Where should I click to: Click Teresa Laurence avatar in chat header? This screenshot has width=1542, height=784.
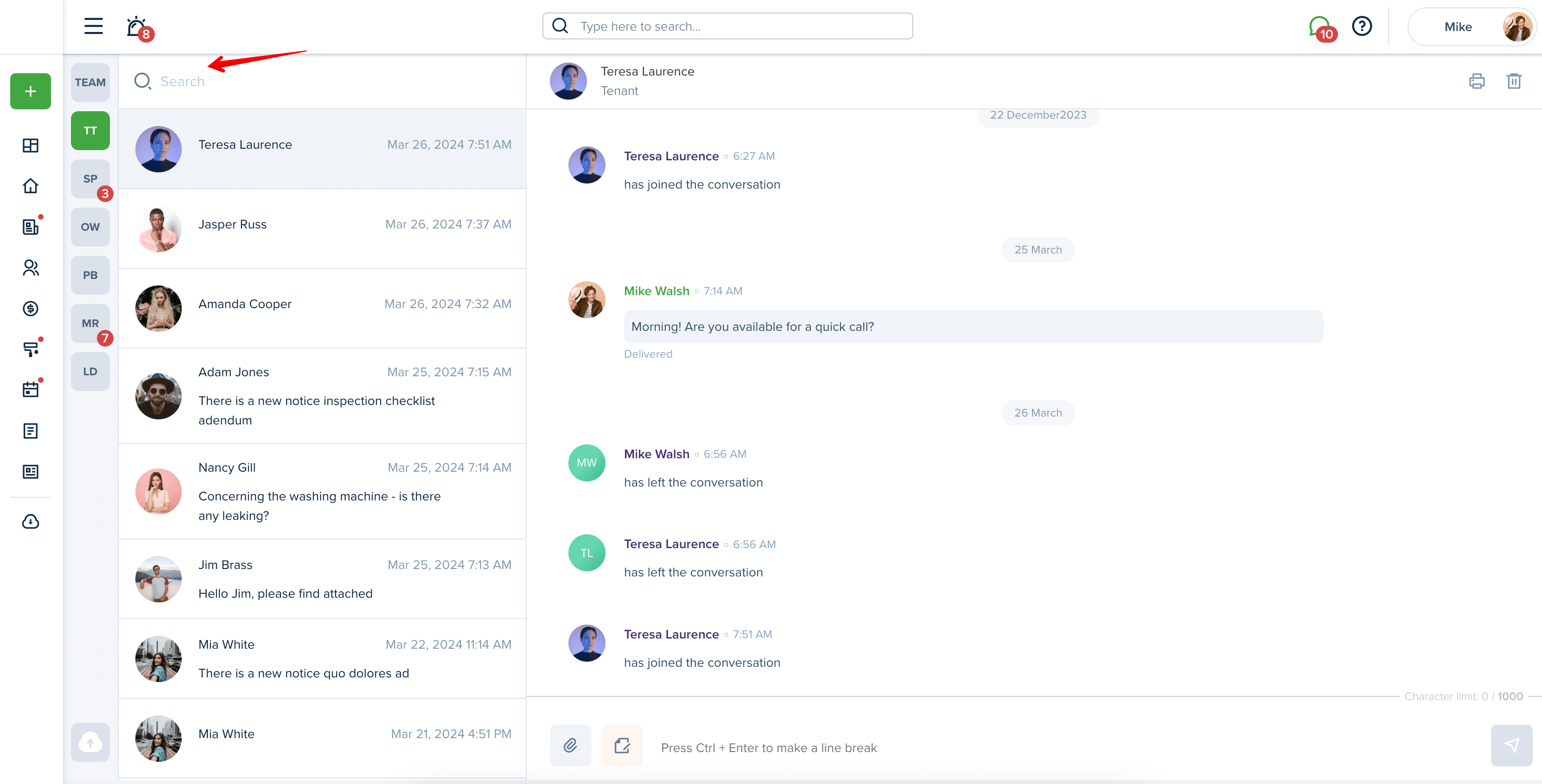tap(568, 81)
